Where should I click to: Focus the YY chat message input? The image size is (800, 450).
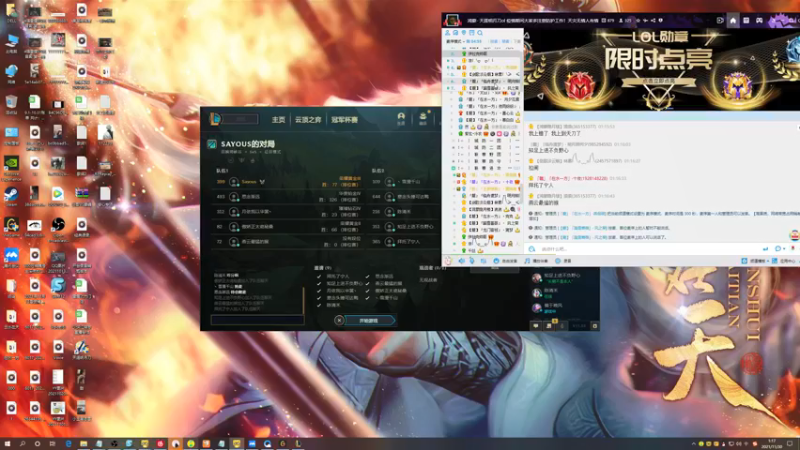pyautogui.click(x=648, y=249)
